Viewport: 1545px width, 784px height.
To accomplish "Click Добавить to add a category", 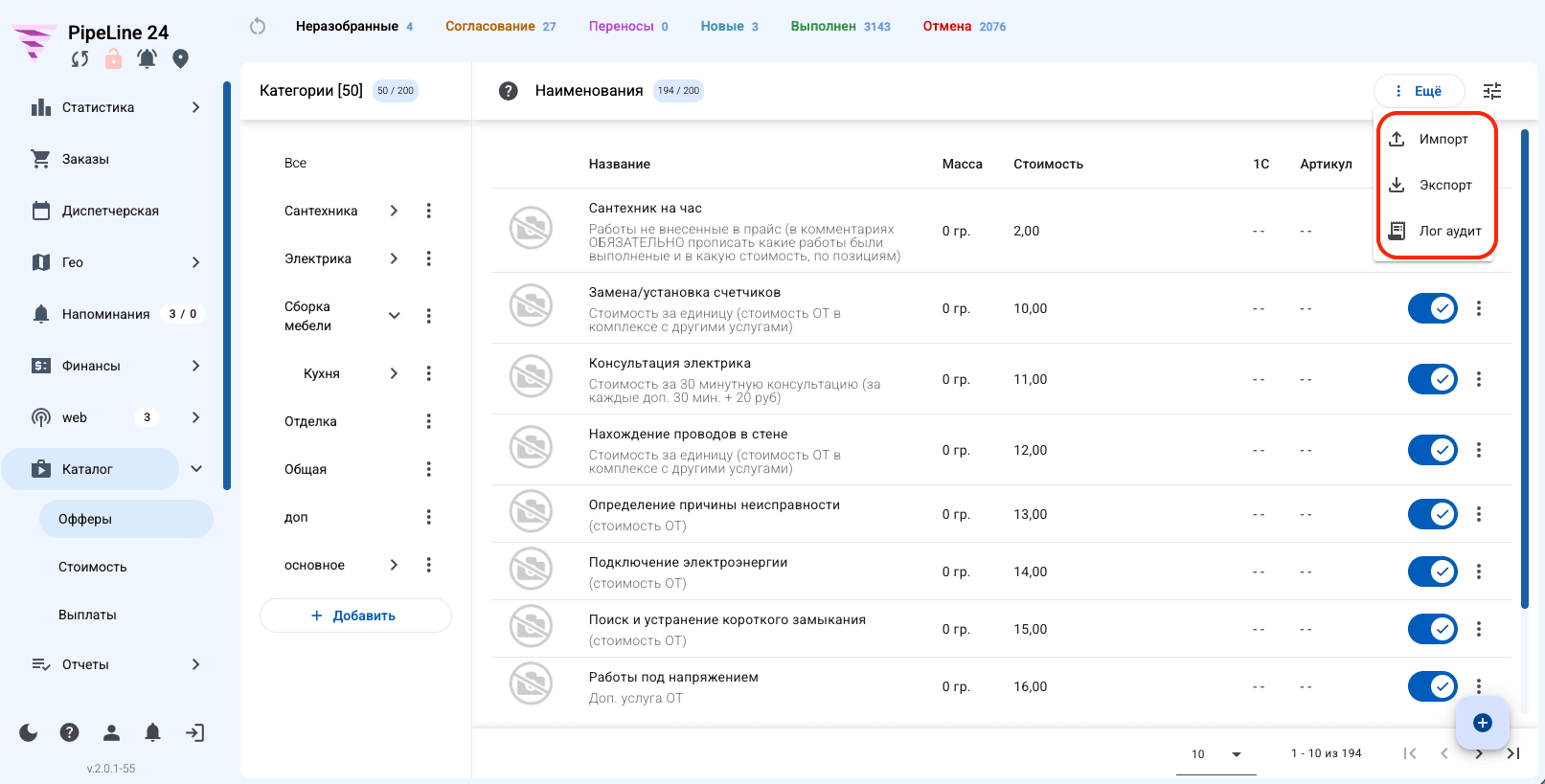I will point(355,616).
